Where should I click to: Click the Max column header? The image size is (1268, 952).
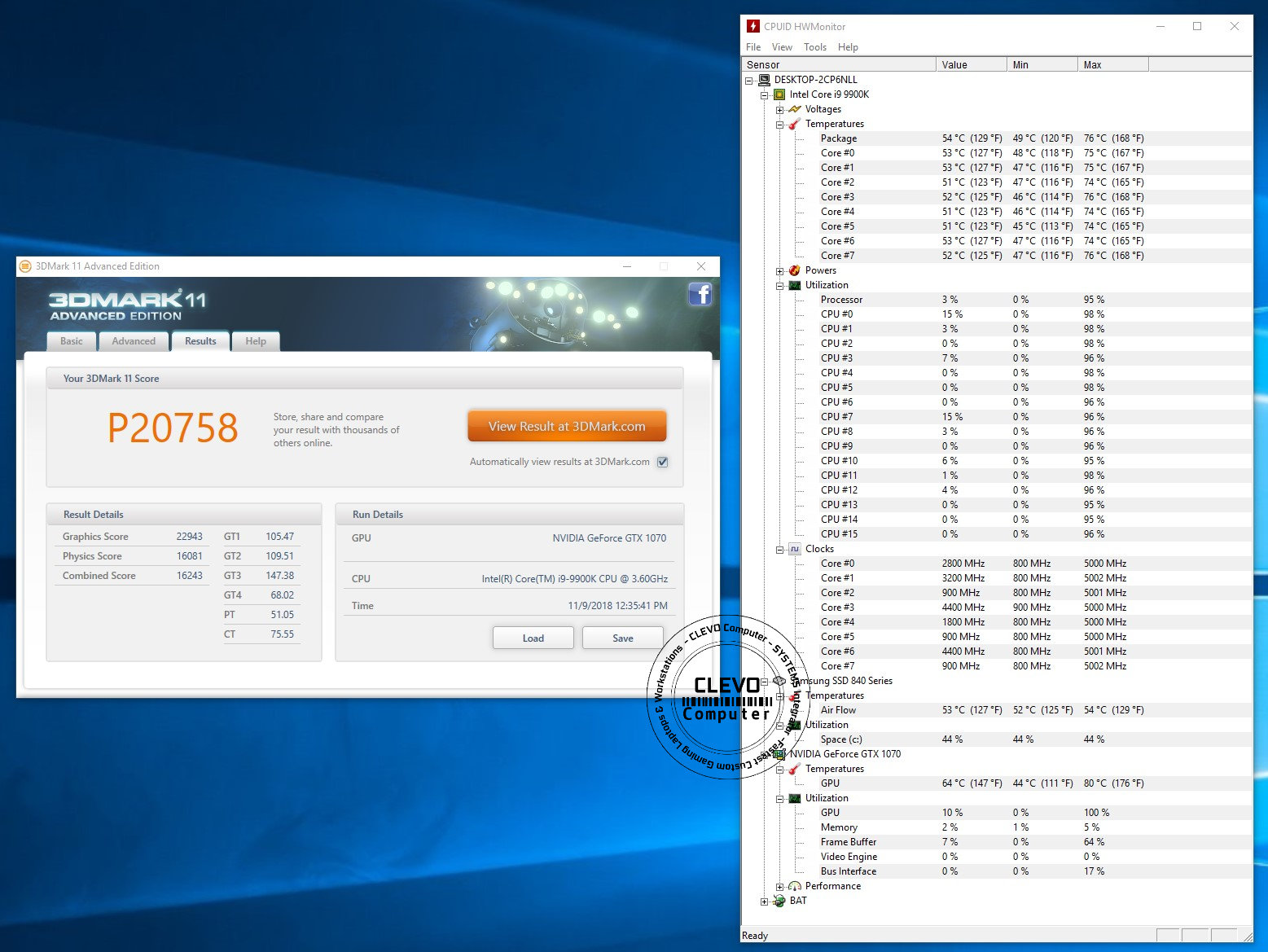(1113, 64)
